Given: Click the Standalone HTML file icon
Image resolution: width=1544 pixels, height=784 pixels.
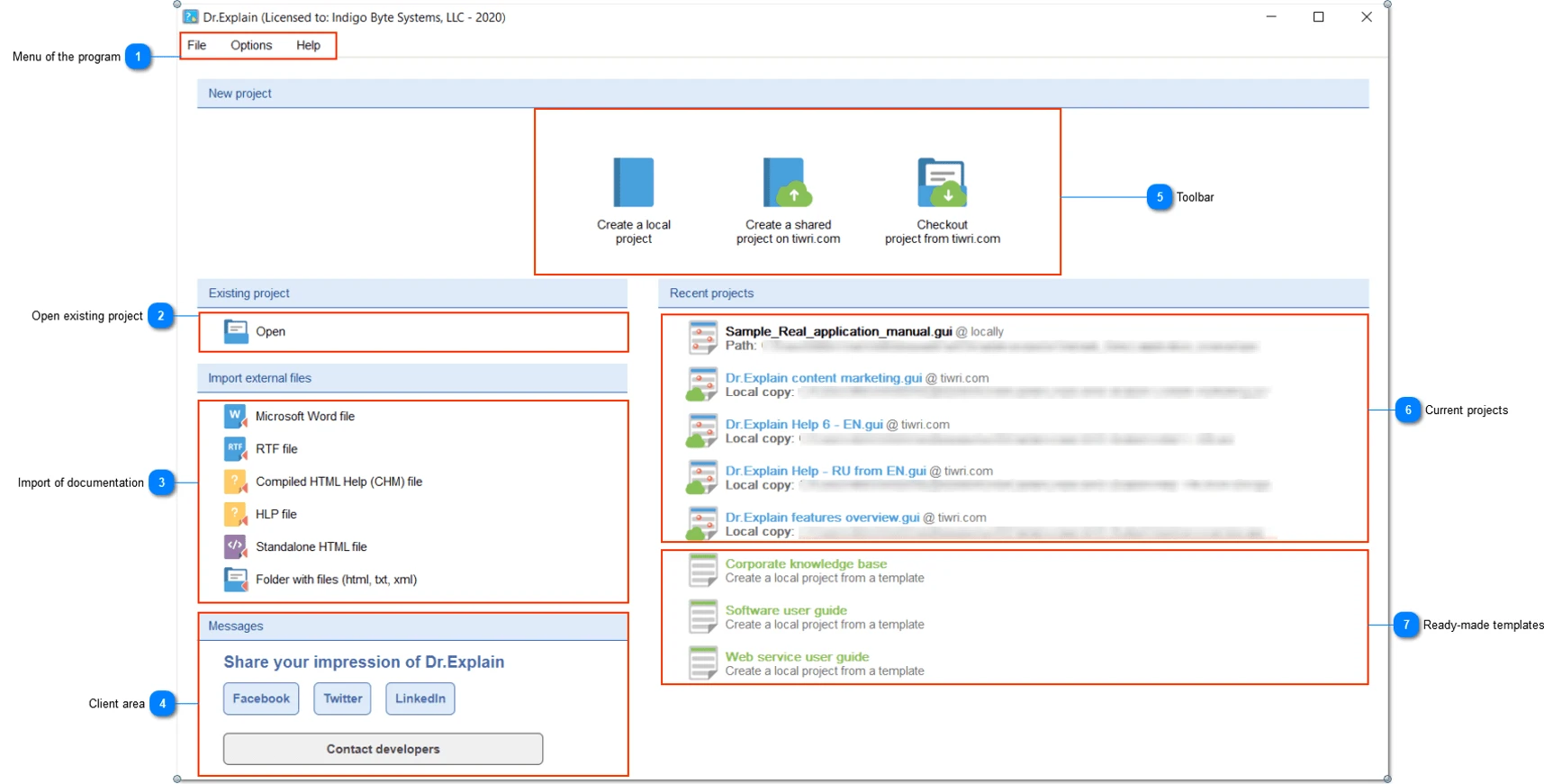Looking at the screenshot, I should (236, 546).
